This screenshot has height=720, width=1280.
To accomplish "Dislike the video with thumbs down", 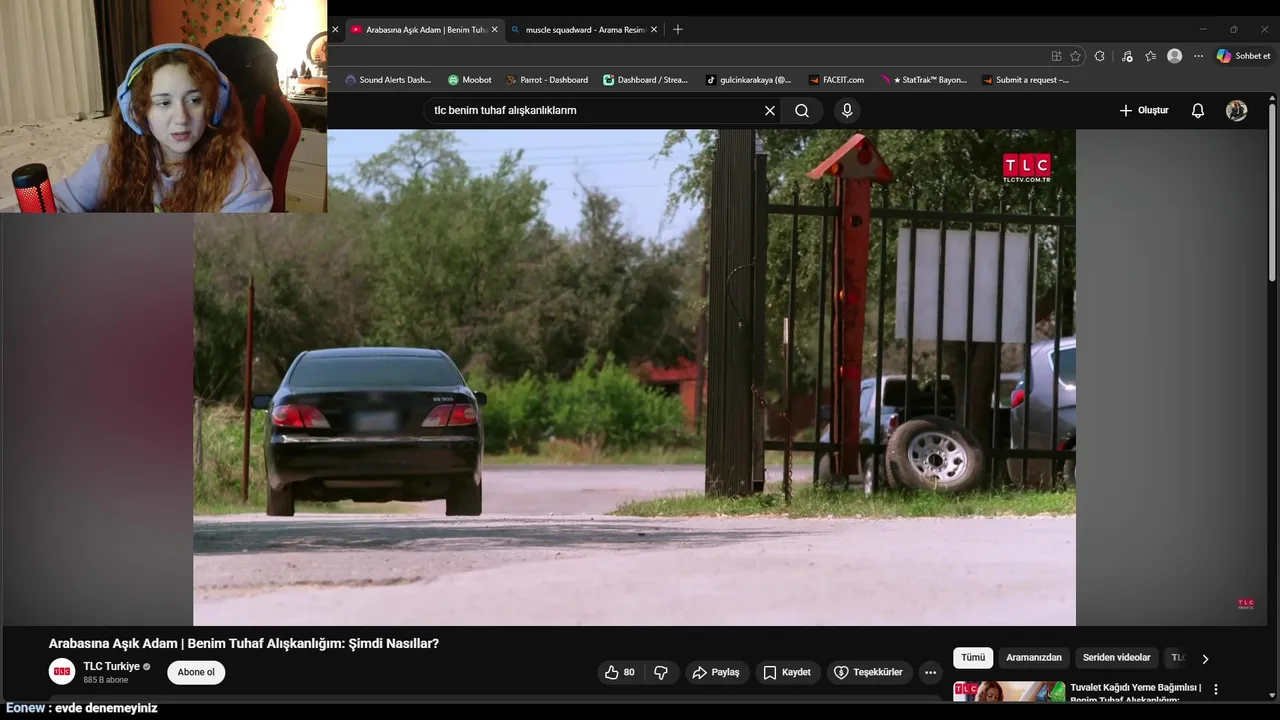I will 661,672.
